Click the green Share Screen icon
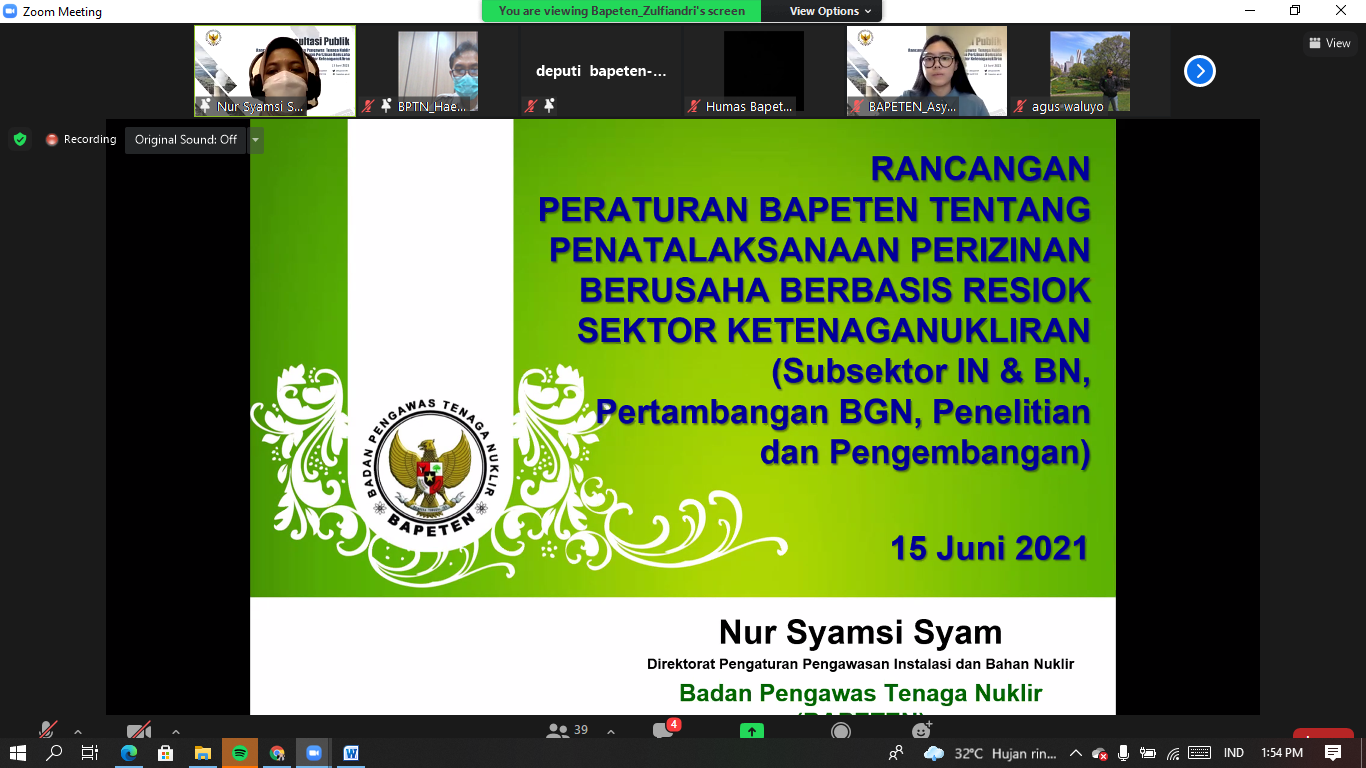The image size is (1366, 768). pos(752,731)
